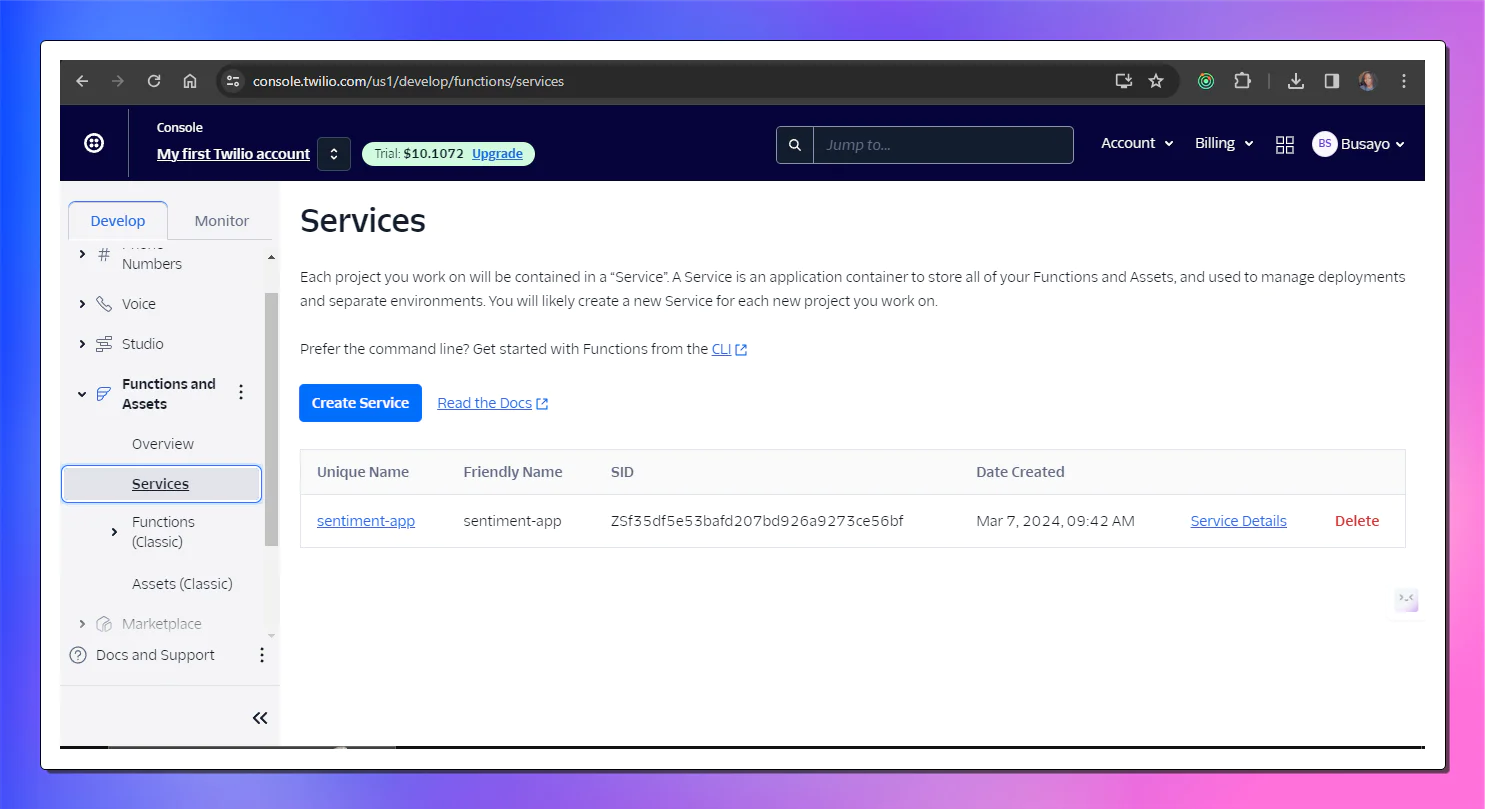Bookmark this page with the star icon
The width and height of the screenshot is (1485, 809).
[x=1156, y=81]
